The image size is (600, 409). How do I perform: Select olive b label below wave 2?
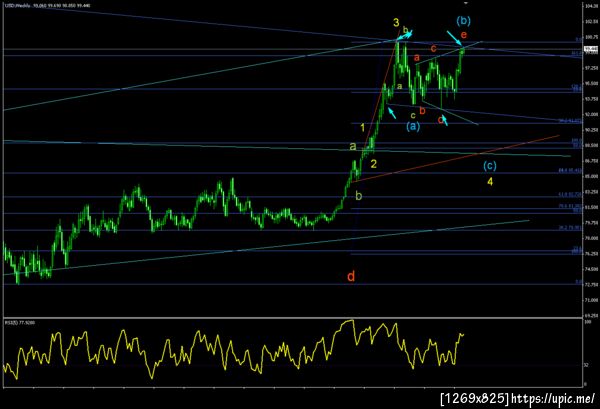tap(359, 196)
